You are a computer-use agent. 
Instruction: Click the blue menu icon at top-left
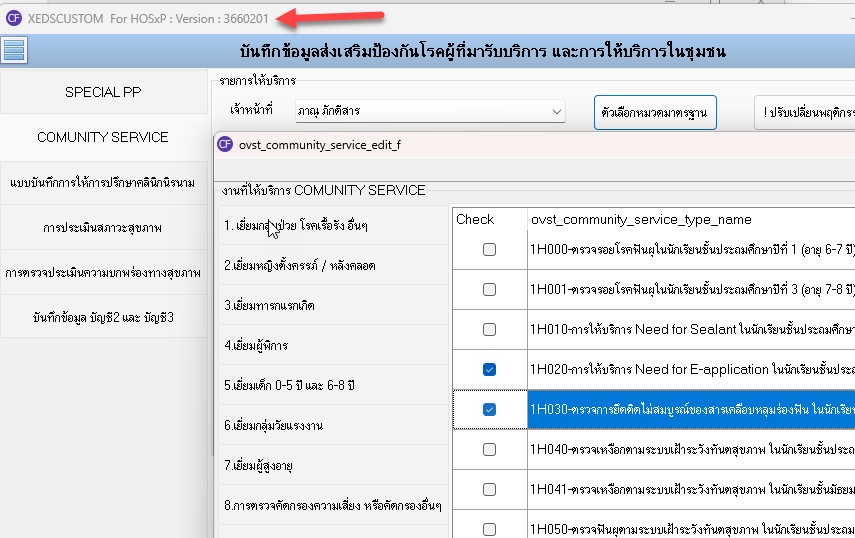tap(14, 50)
